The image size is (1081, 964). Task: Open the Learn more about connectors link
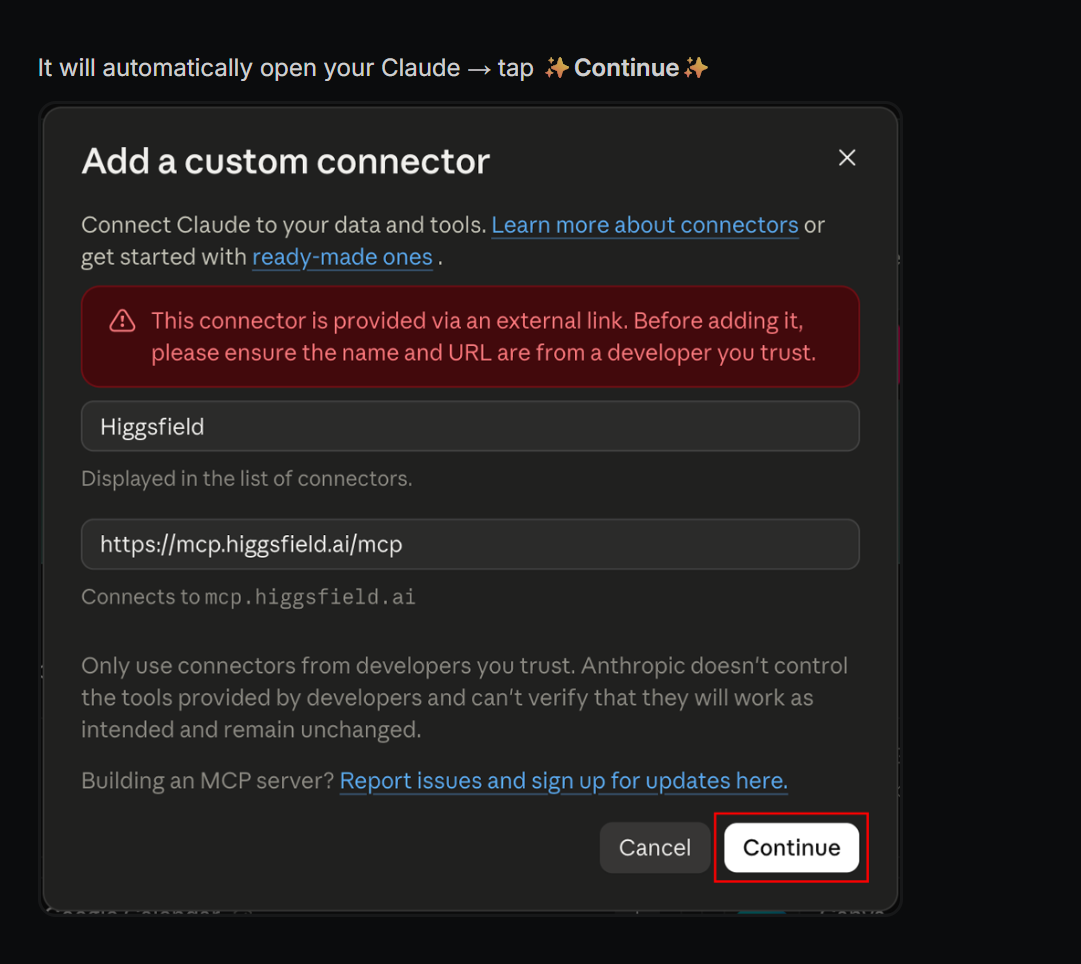(x=645, y=225)
